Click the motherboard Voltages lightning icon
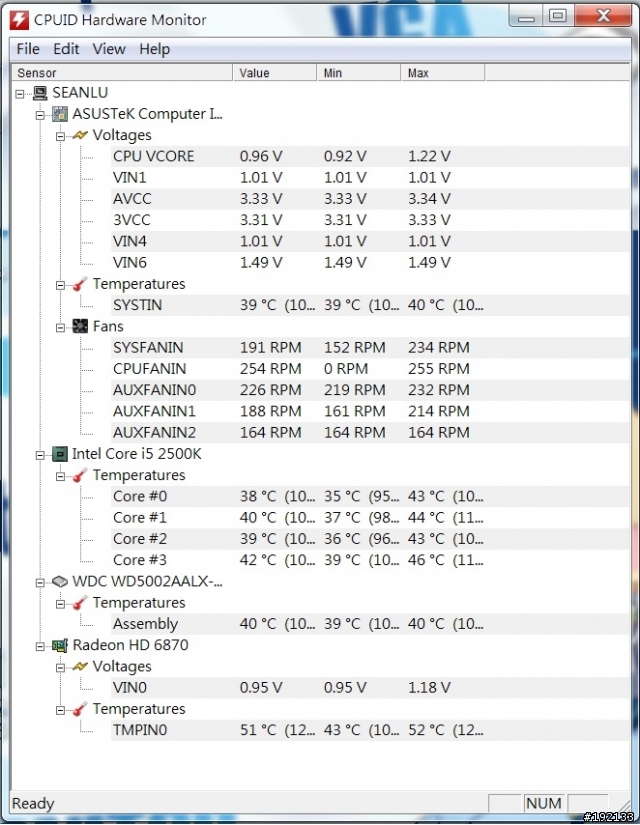This screenshot has height=825, width=640. [x=80, y=135]
